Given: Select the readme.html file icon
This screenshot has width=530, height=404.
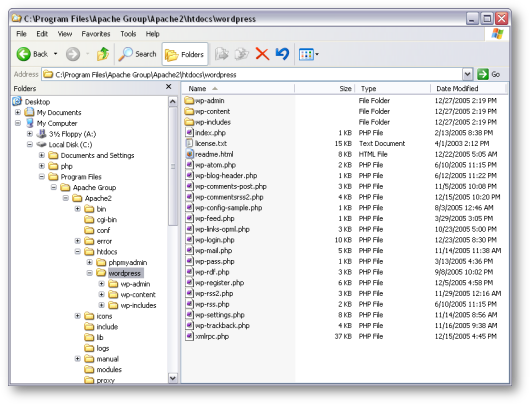Looking at the screenshot, I should pos(190,154).
